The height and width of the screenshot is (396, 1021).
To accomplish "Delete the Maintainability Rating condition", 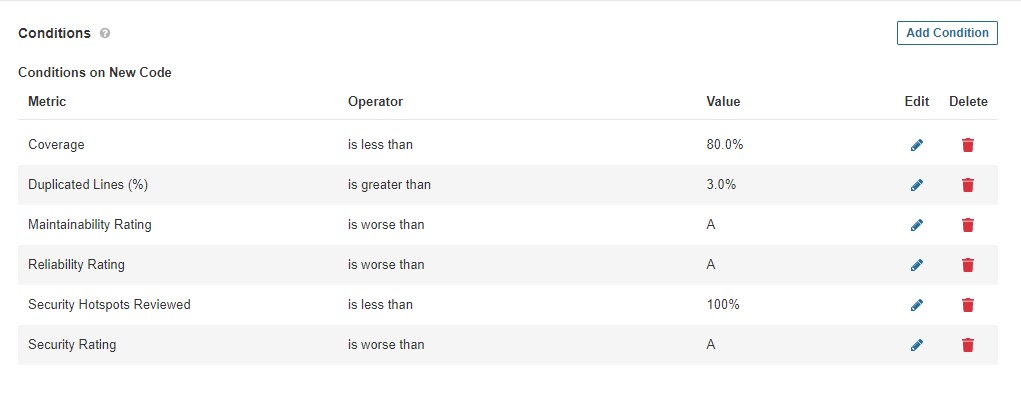I will (x=968, y=225).
